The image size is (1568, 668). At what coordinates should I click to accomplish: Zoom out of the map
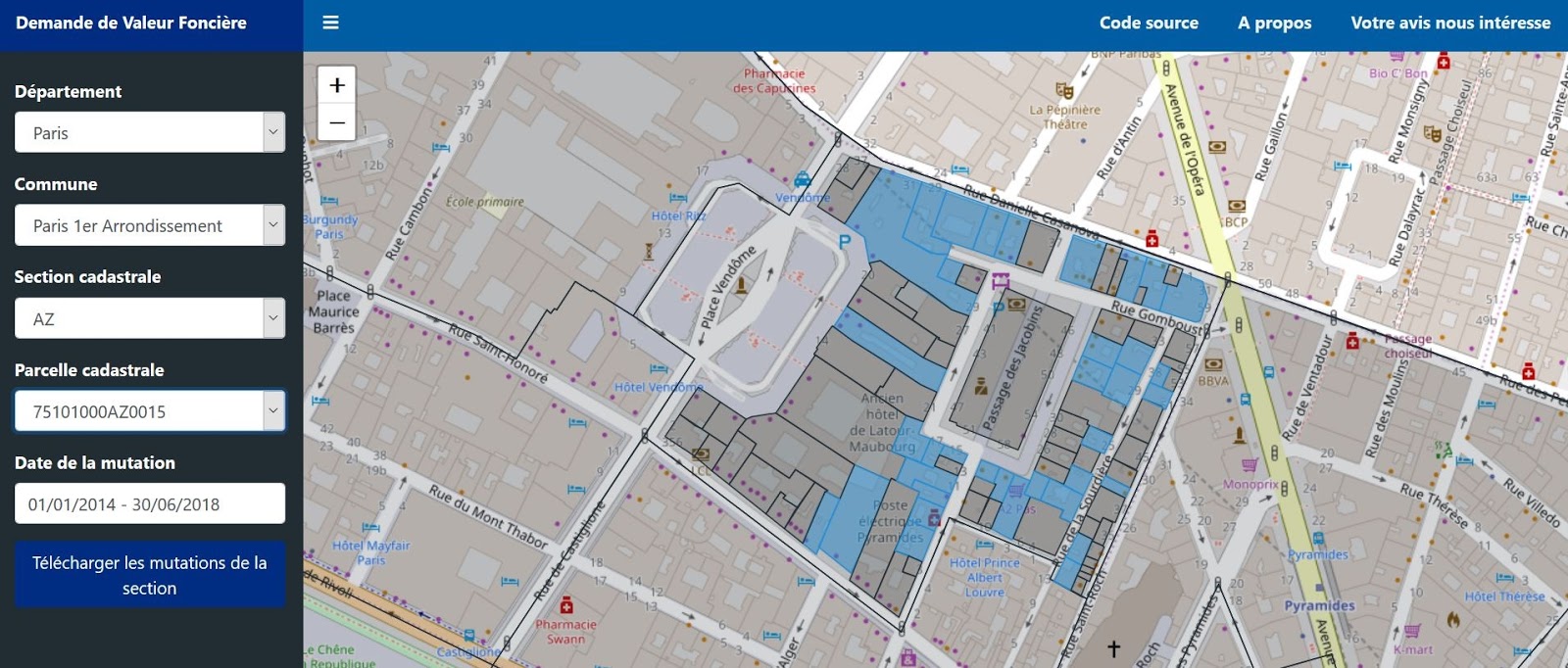(x=336, y=122)
